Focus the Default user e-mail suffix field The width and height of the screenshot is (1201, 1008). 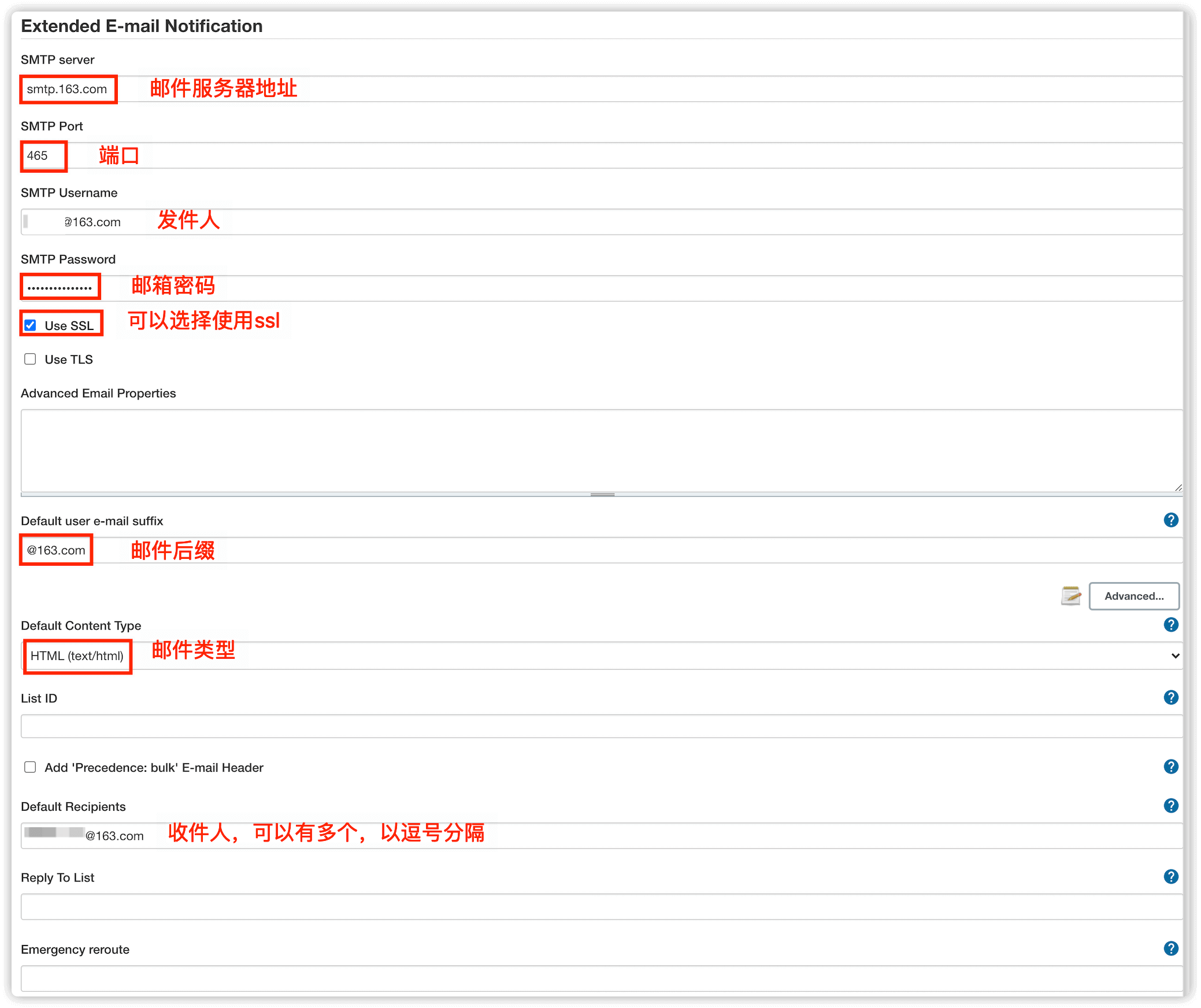[602, 550]
